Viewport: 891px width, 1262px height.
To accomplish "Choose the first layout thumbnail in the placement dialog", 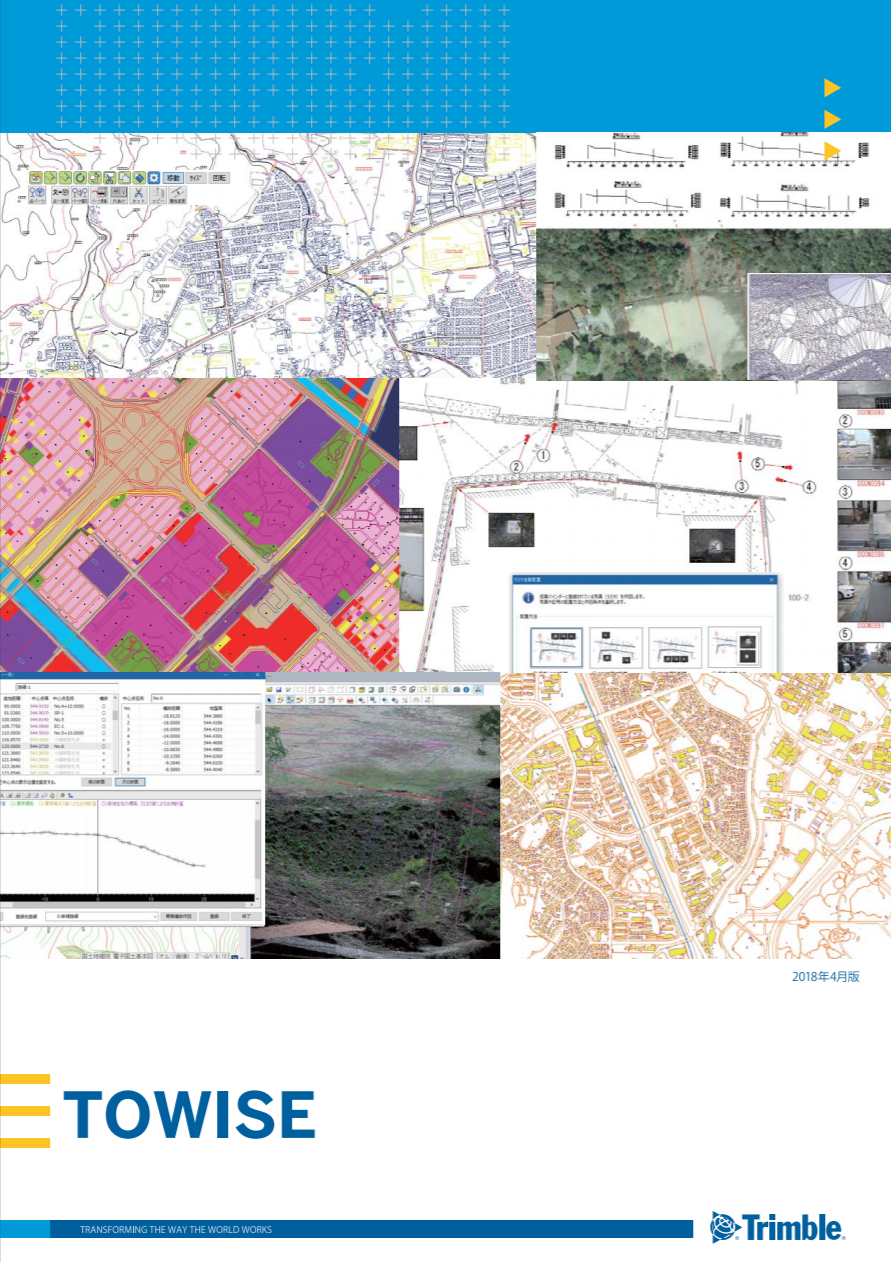I will coord(557,648).
